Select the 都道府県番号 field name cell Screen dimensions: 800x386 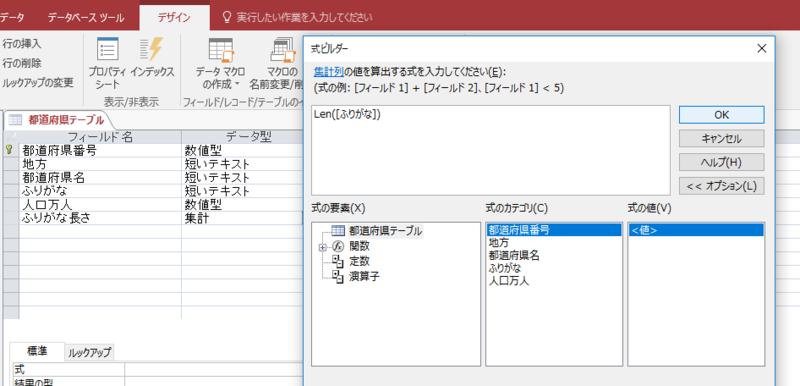pos(100,150)
